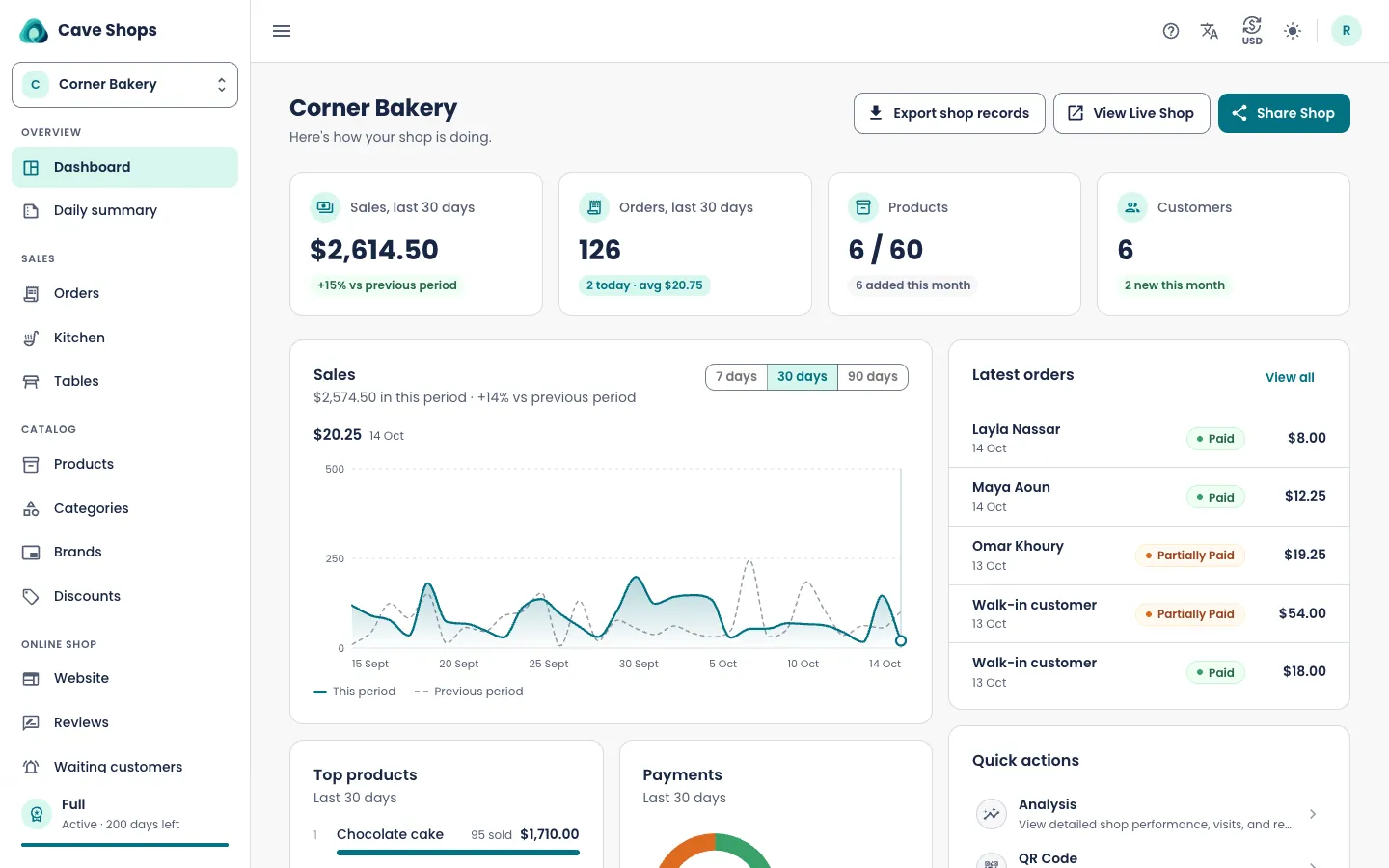Open user profile avatar R
Viewport: 1389px width, 868px height.
click(1347, 31)
